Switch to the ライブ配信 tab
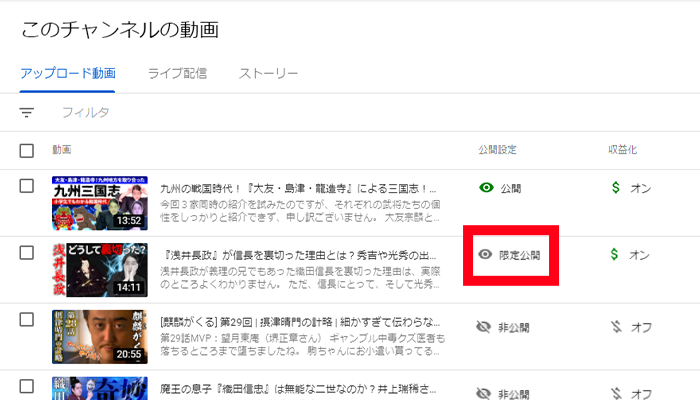The image size is (700, 400). pyautogui.click(x=177, y=73)
